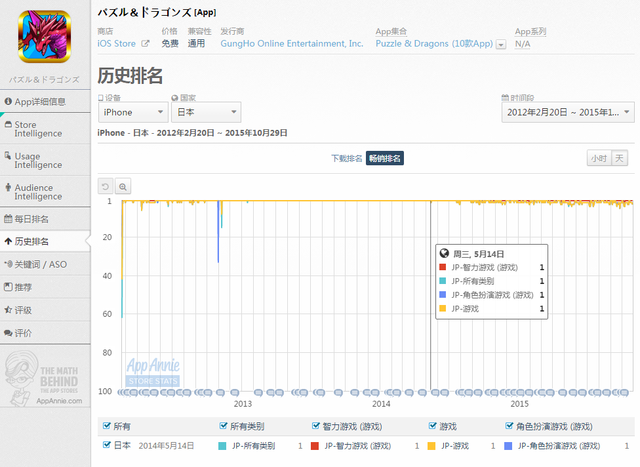Click the App详细信息 info icon
640x467 pixels.
point(8,101)
